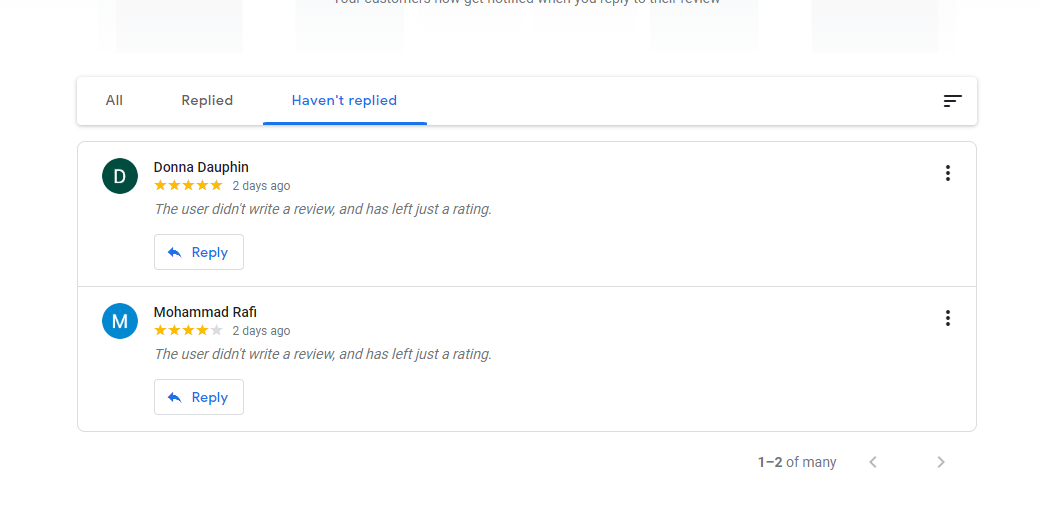Switch to the Replied tab
This screenshot has height=524, width=1039.
tap(207, 101)
